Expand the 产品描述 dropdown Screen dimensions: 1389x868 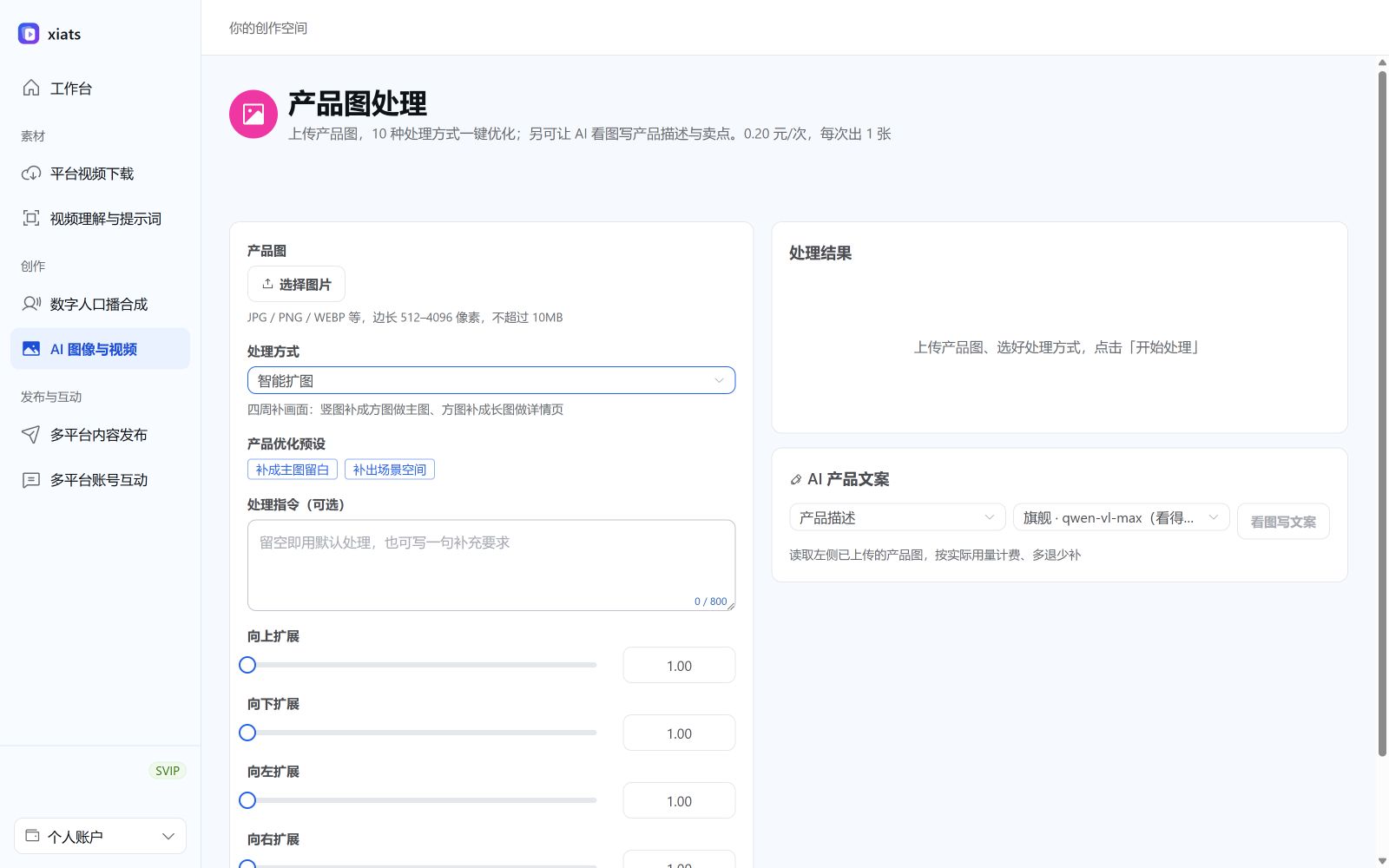point(898,517)
